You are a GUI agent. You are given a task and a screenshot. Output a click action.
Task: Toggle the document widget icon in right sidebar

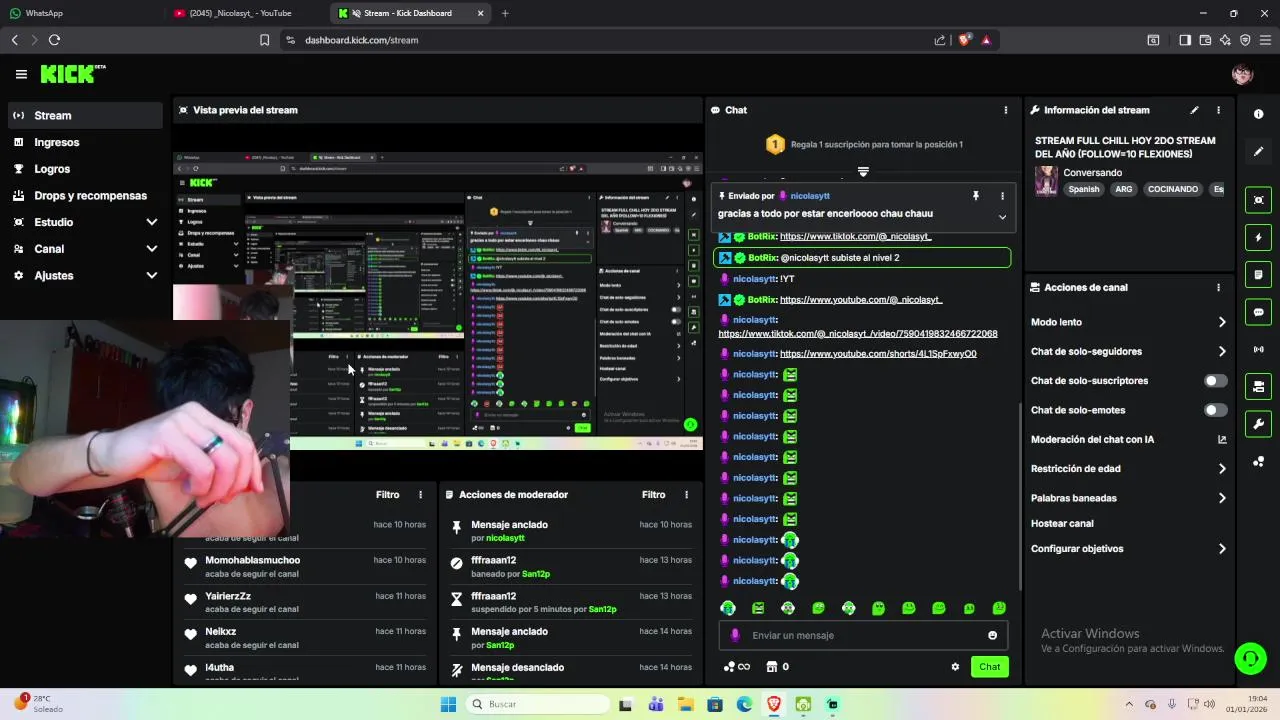click(x=1258, y=275)
